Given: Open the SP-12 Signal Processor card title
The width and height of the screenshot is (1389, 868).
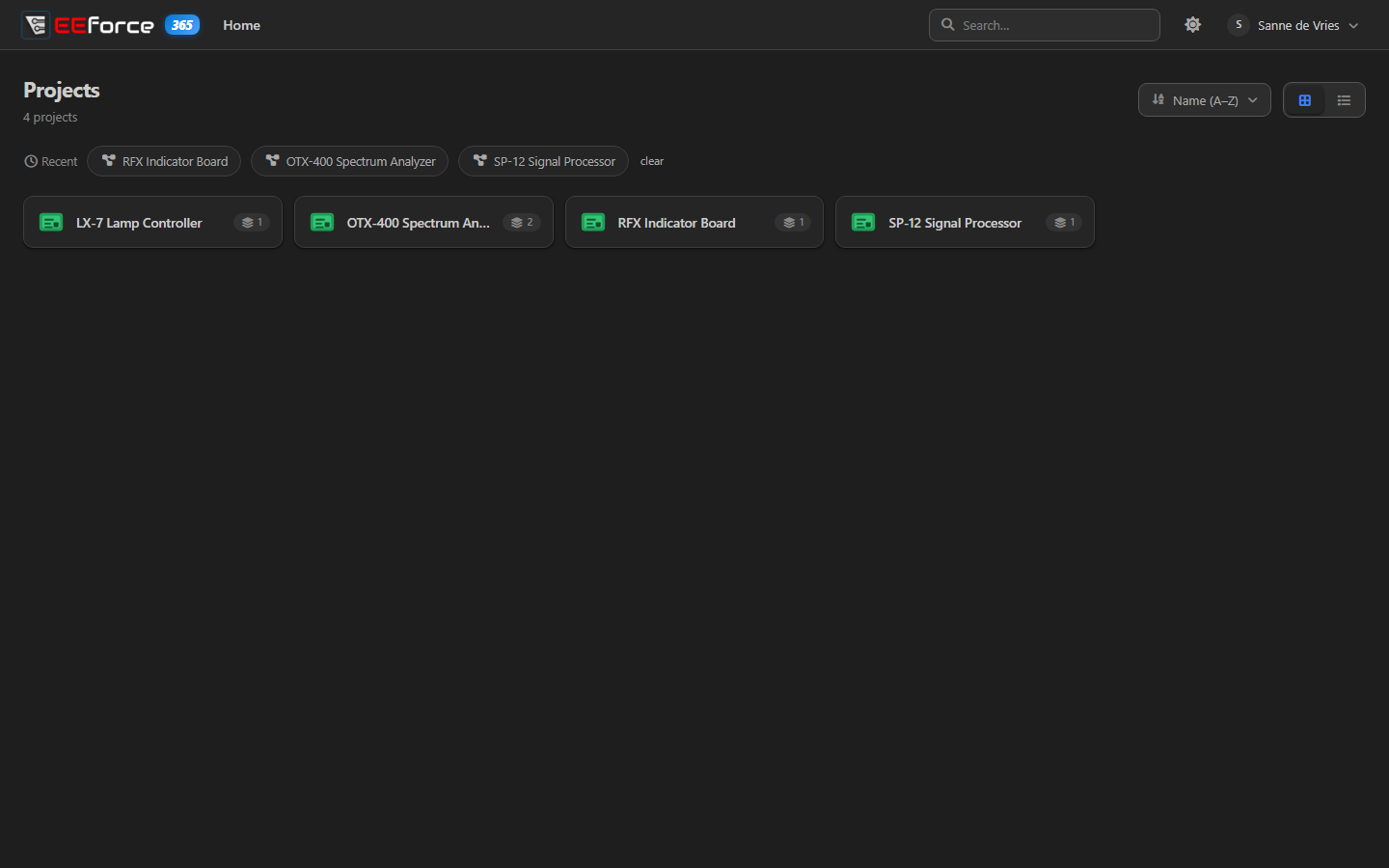Looking at the screenshot, I should pyautogui.click(x=955, y=223).
